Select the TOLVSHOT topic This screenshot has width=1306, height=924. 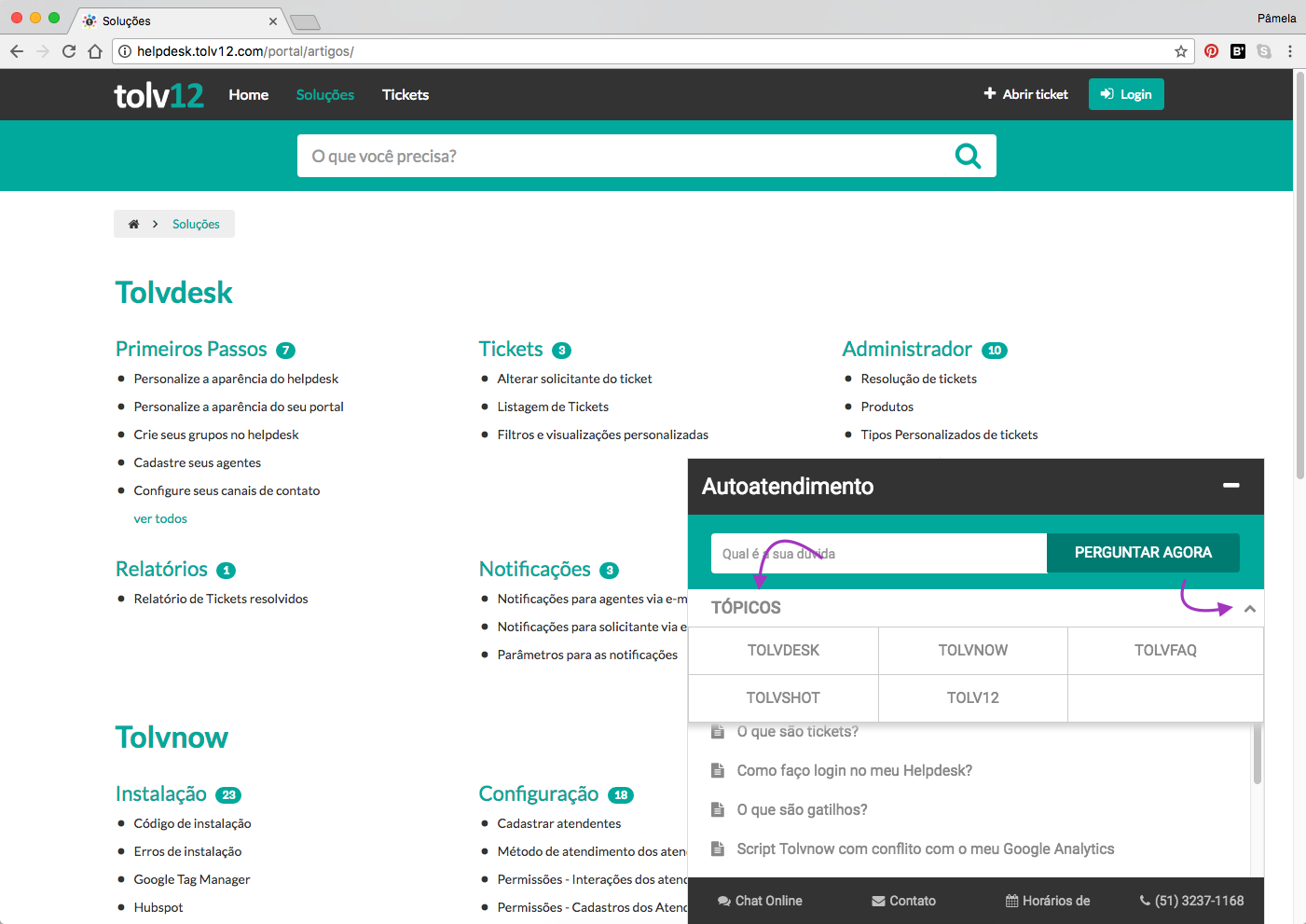pyautogui.click(x=783, y=698)
